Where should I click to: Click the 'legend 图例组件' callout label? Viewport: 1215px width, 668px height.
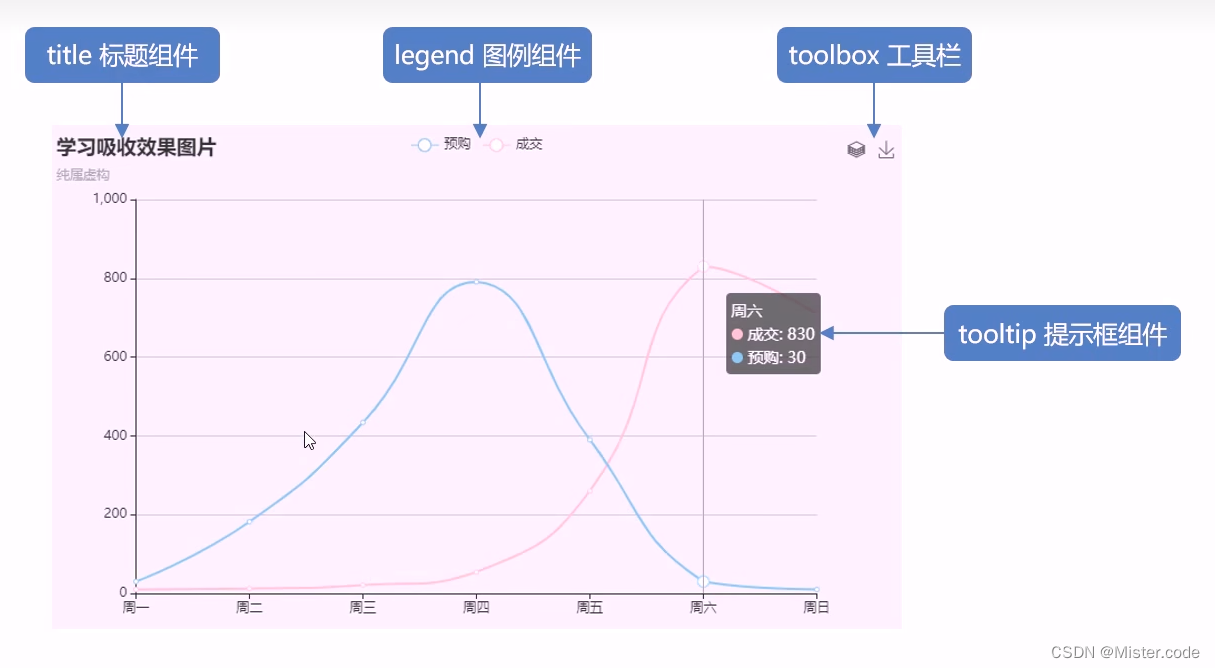pyautogui.click(x=487, y=55)
